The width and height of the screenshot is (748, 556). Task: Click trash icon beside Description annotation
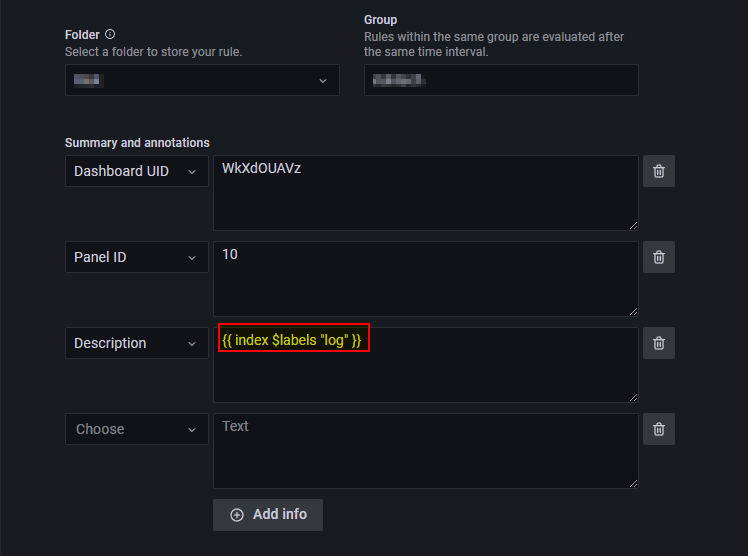658,343
